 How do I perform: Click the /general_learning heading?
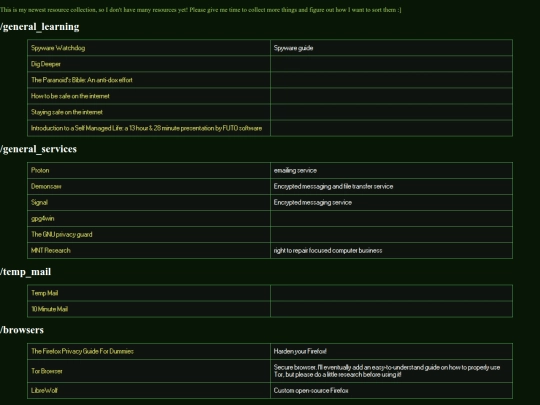point(40,27)
